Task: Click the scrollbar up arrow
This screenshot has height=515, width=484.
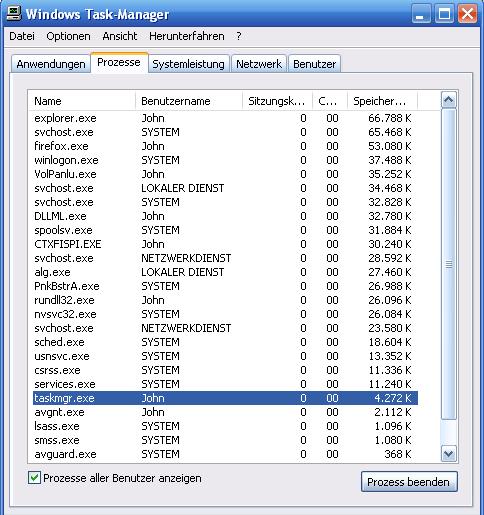Action: click(x=449, y=100)
